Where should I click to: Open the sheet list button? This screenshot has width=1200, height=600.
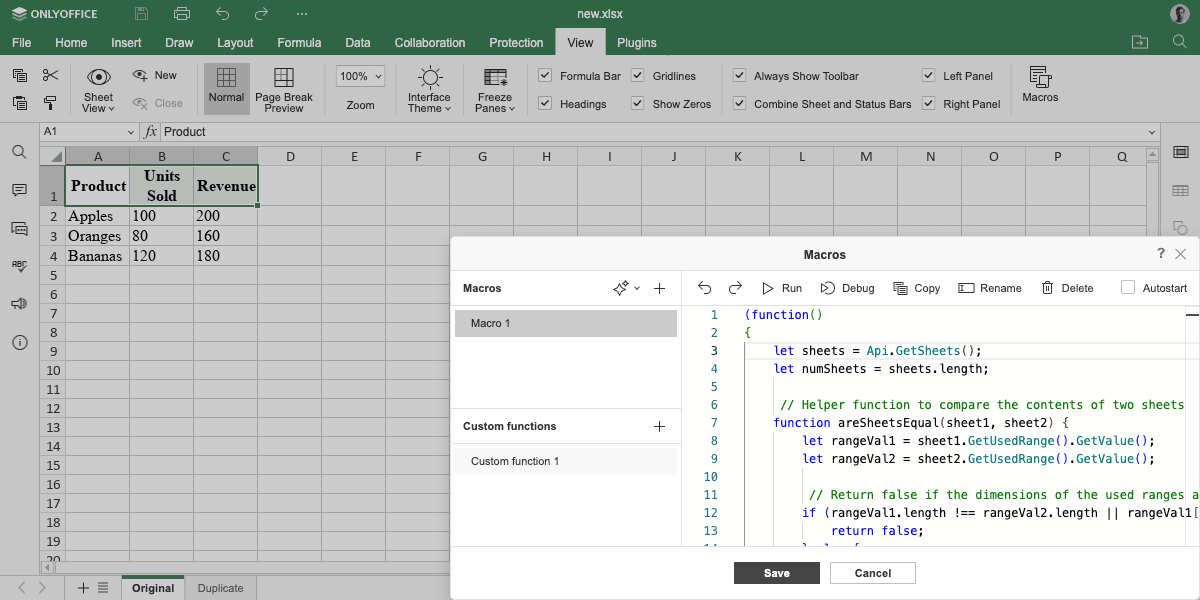[102, 588]
